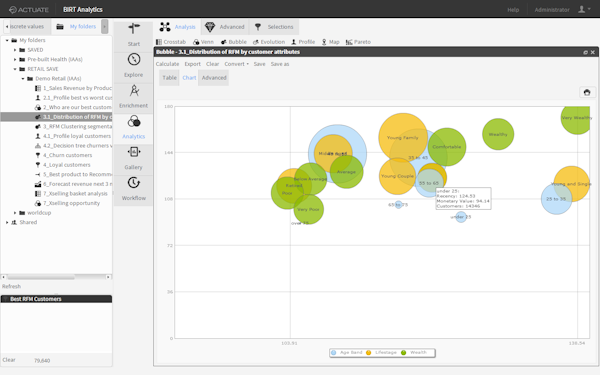The height and width of the screenshot is (375, 600).
Task: Select the Pareto analysis tool
Action: point(358,42)
